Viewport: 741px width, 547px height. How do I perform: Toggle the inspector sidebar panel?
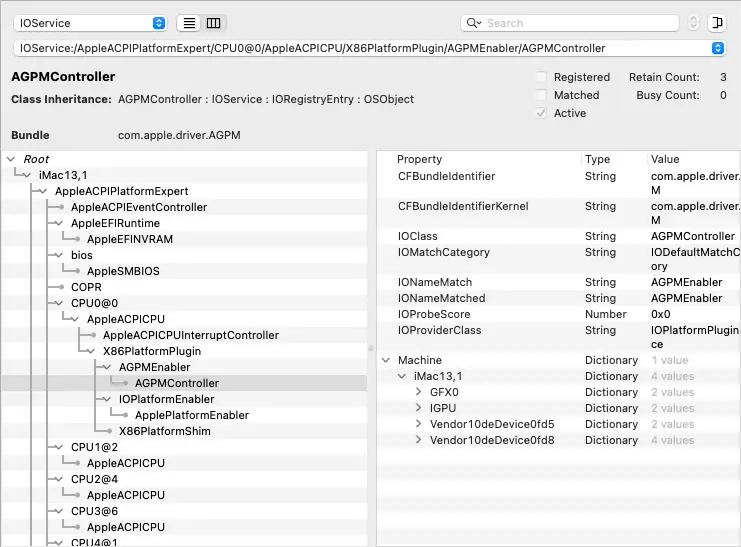point(717,23)
